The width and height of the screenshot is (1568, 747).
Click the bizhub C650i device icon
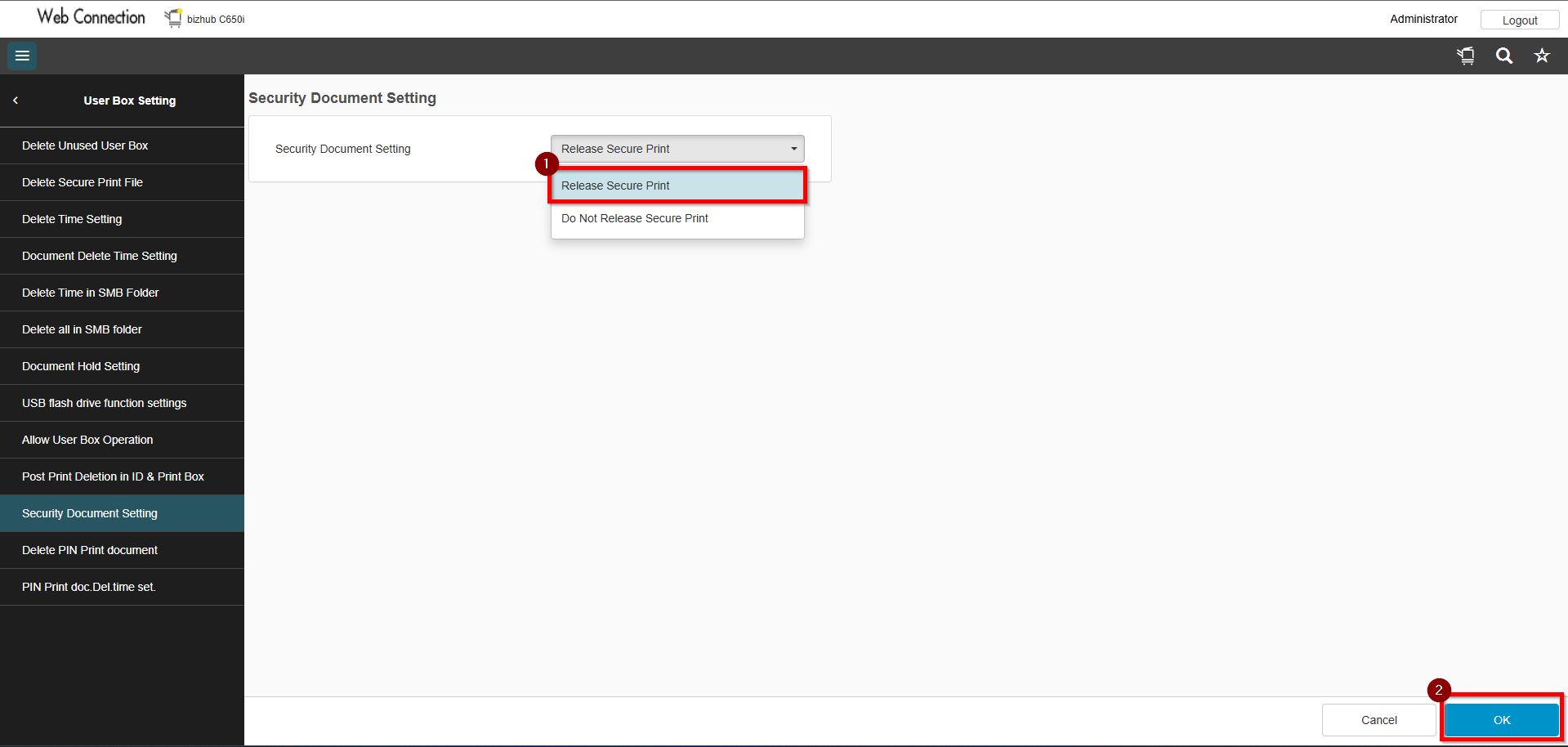coord(173,18)
